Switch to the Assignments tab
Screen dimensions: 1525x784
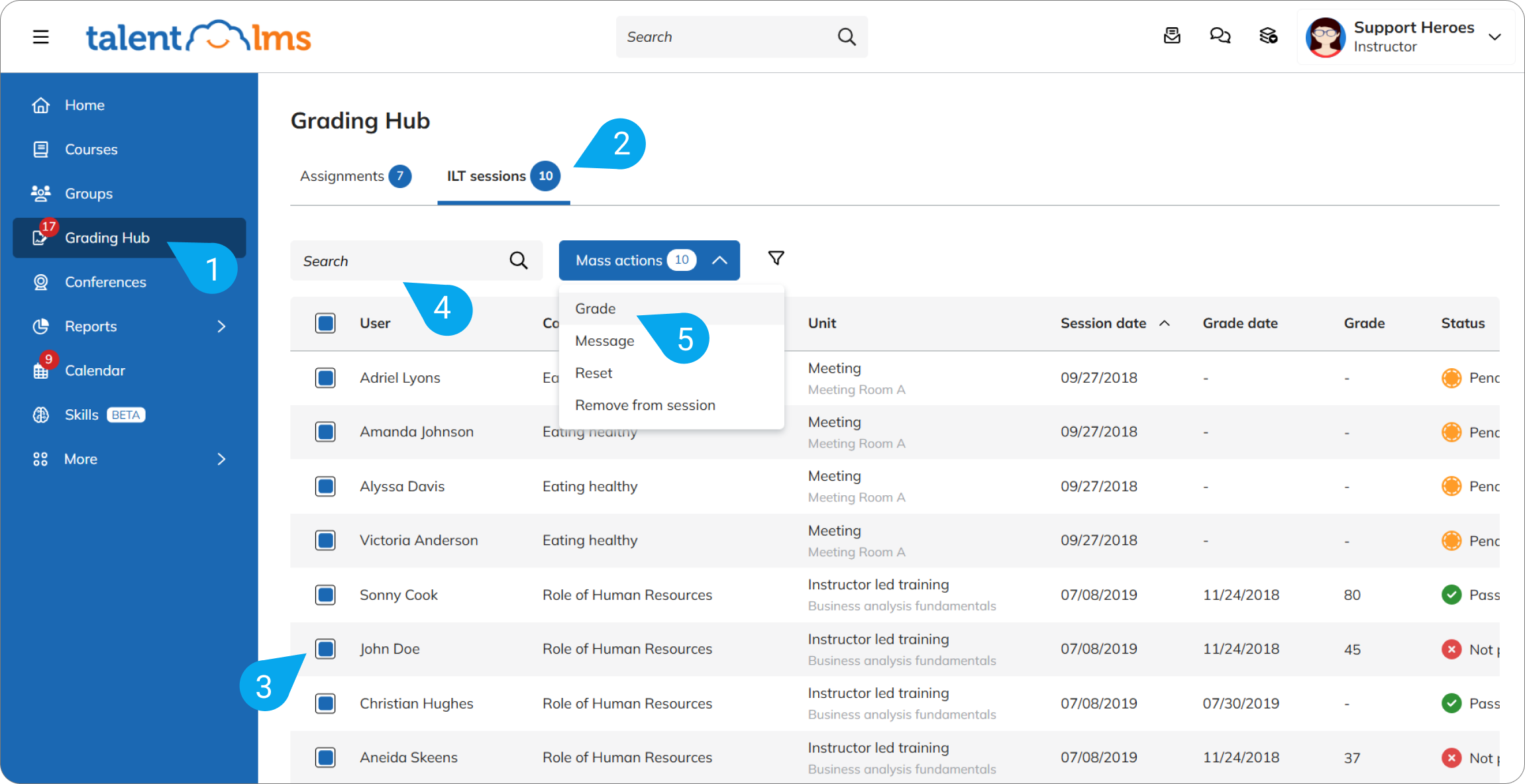click(356, 176)
